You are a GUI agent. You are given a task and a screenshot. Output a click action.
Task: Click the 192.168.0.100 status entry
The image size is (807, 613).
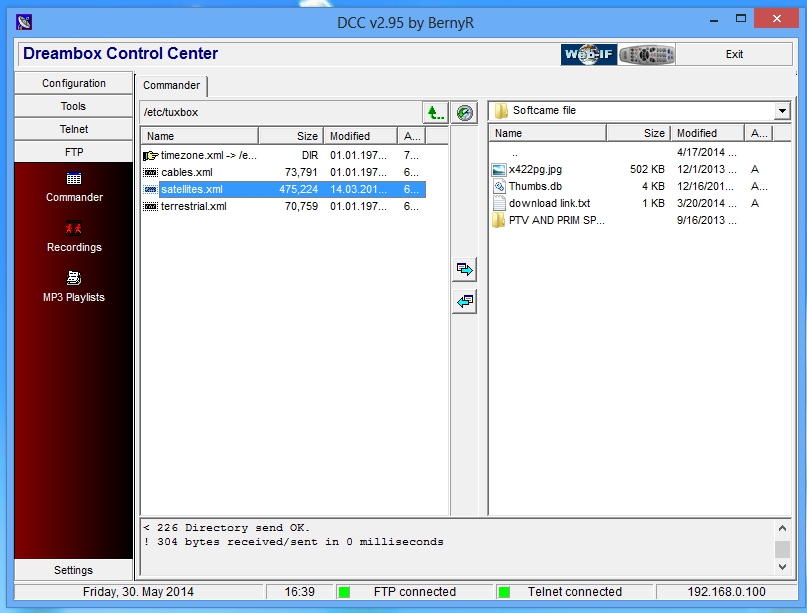point(726,592)
